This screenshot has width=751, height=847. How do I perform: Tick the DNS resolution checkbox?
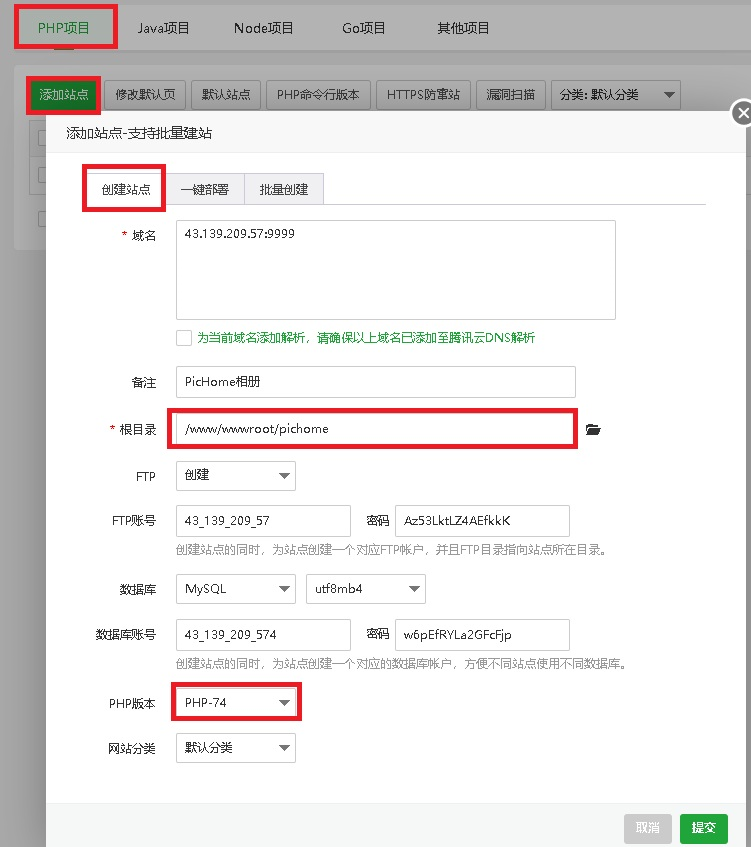184,338
